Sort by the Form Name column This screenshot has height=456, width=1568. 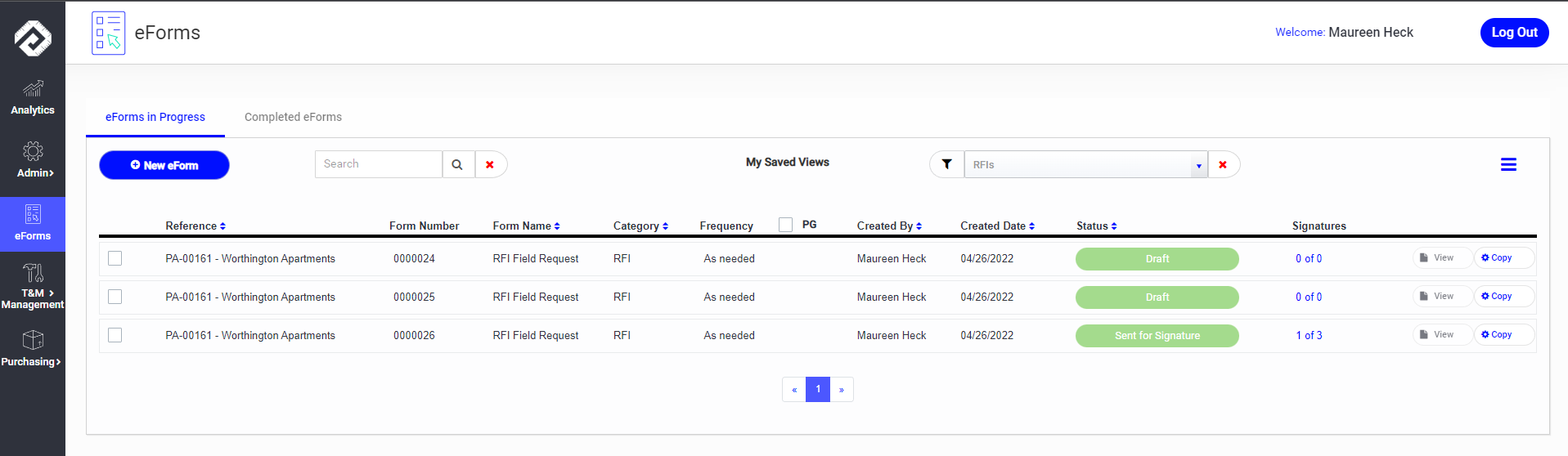click(x=527, y=226)
